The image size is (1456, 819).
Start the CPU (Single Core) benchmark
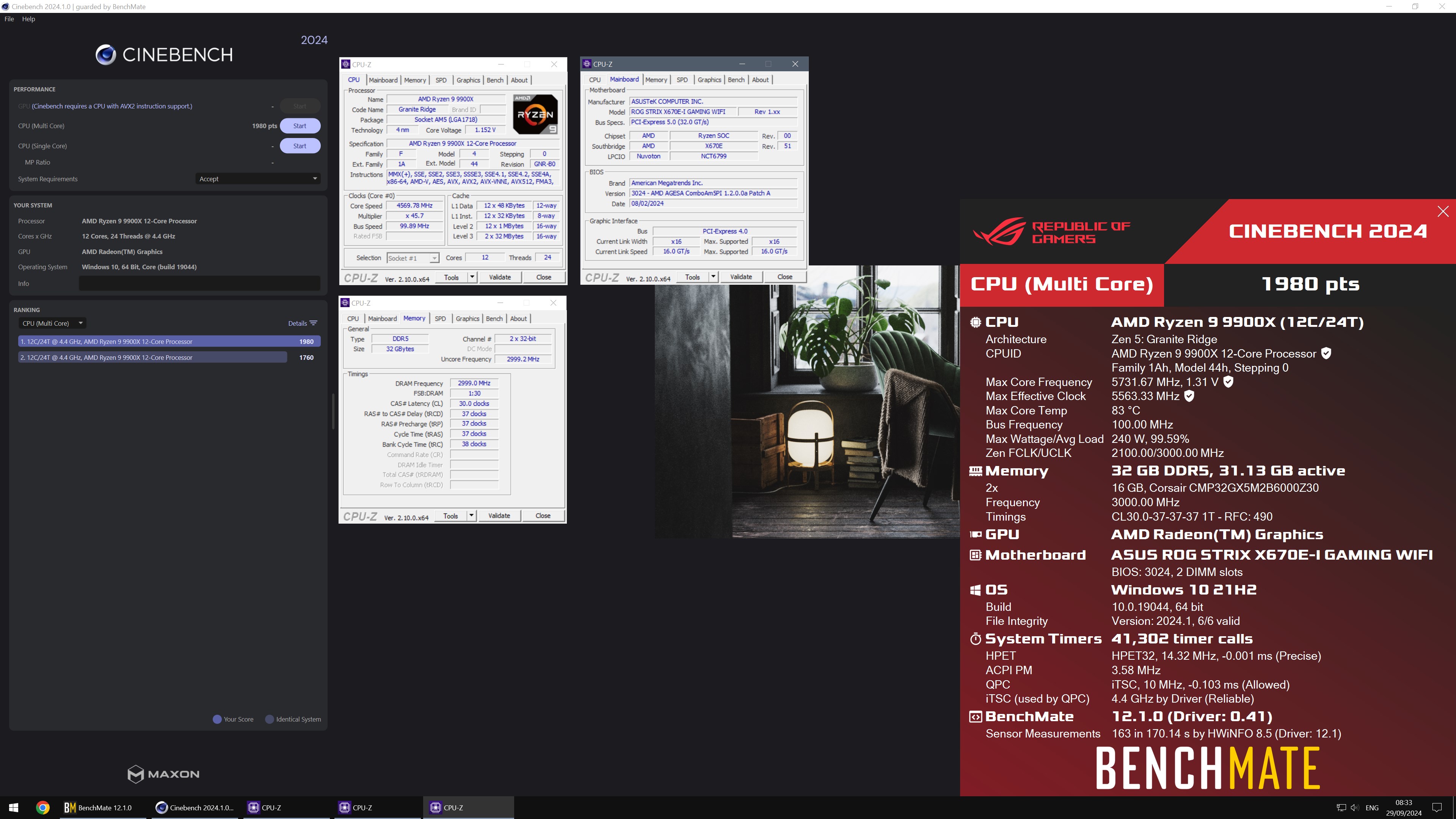point(300,146)
